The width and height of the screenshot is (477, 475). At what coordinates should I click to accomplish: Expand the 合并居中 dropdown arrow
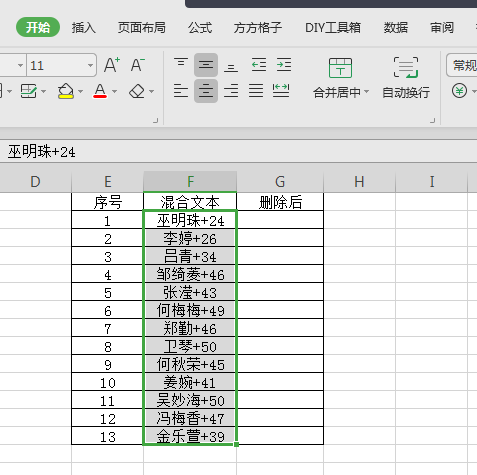pyautogui.click(x=367, y=92)
